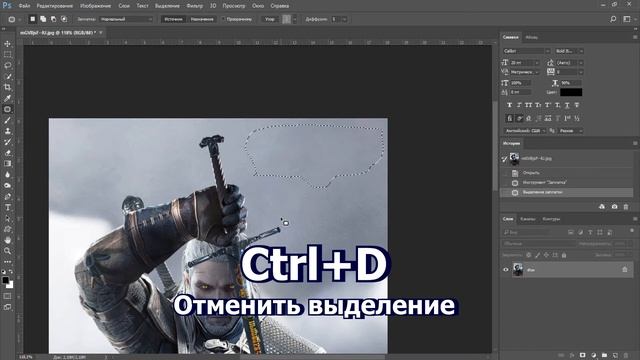The width and height of the screenshot is (640, 360).
Task: Select the Quick Selection tool
Action: pyautogui.click(x=7, y=76)
